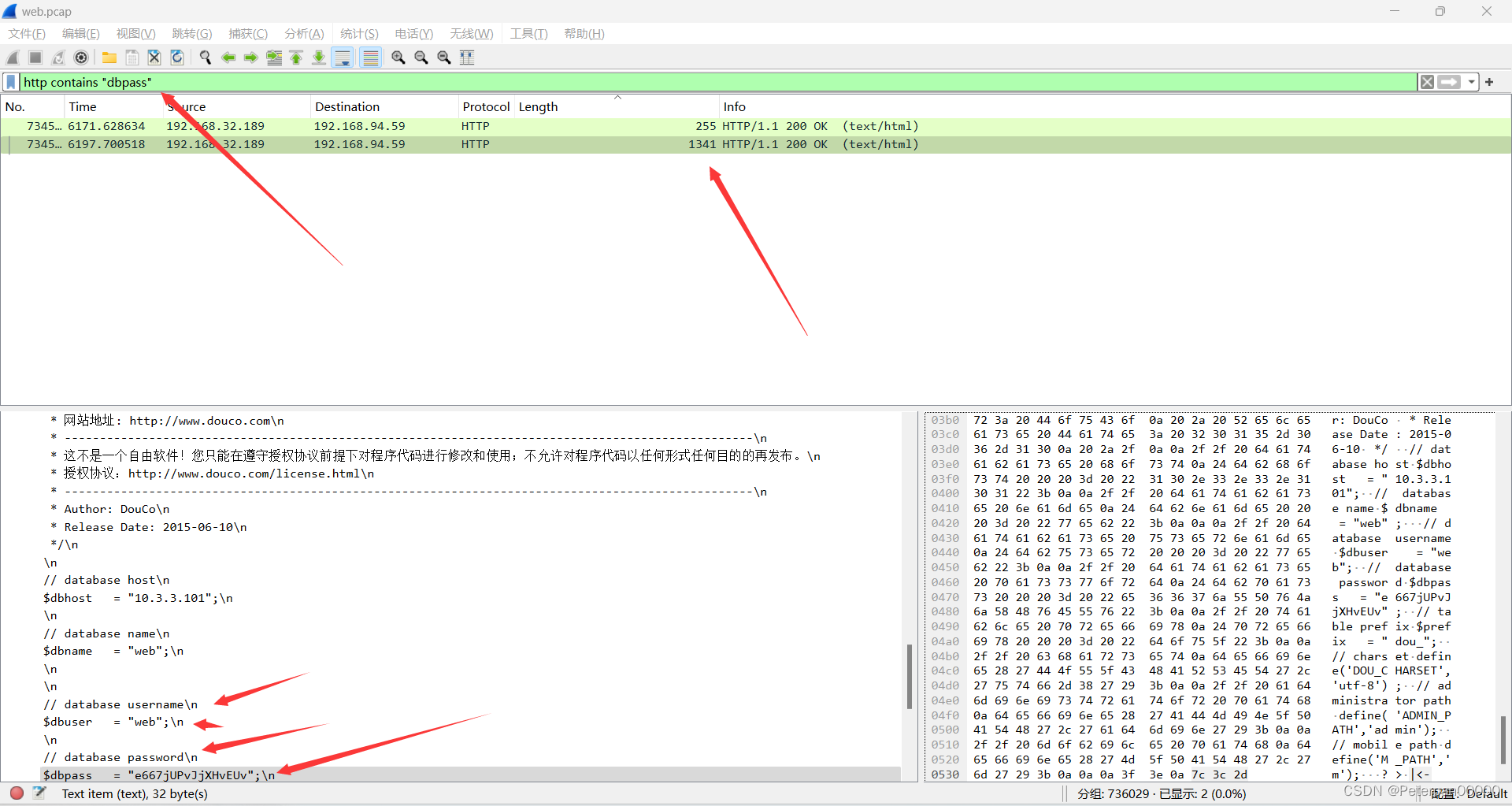Open the 电话(Y) menu
The image size is (1512, 806).
414,34
